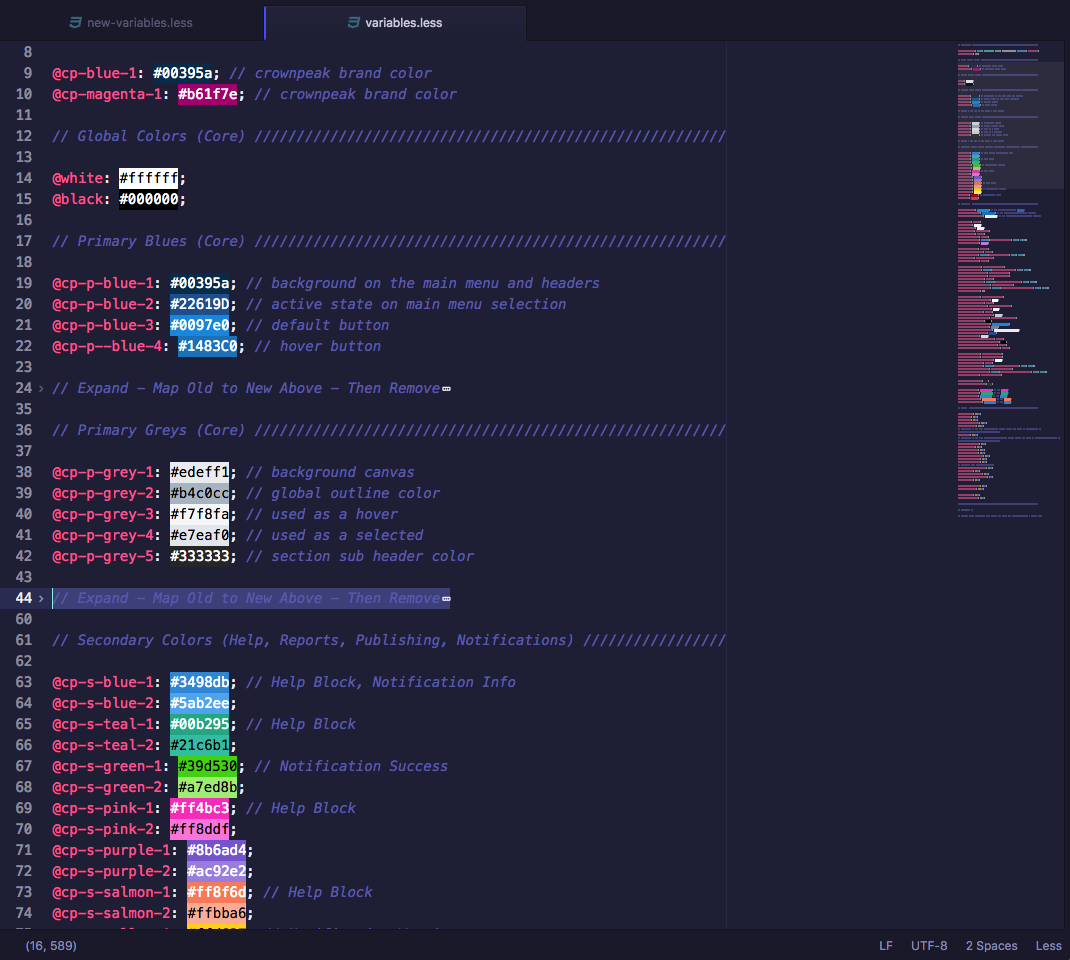Viewport: 1070px width, 960px height.
Task: Click the Less file icon on new-variables.less tab
Action: pyautogui.click(x=76, y=23)
